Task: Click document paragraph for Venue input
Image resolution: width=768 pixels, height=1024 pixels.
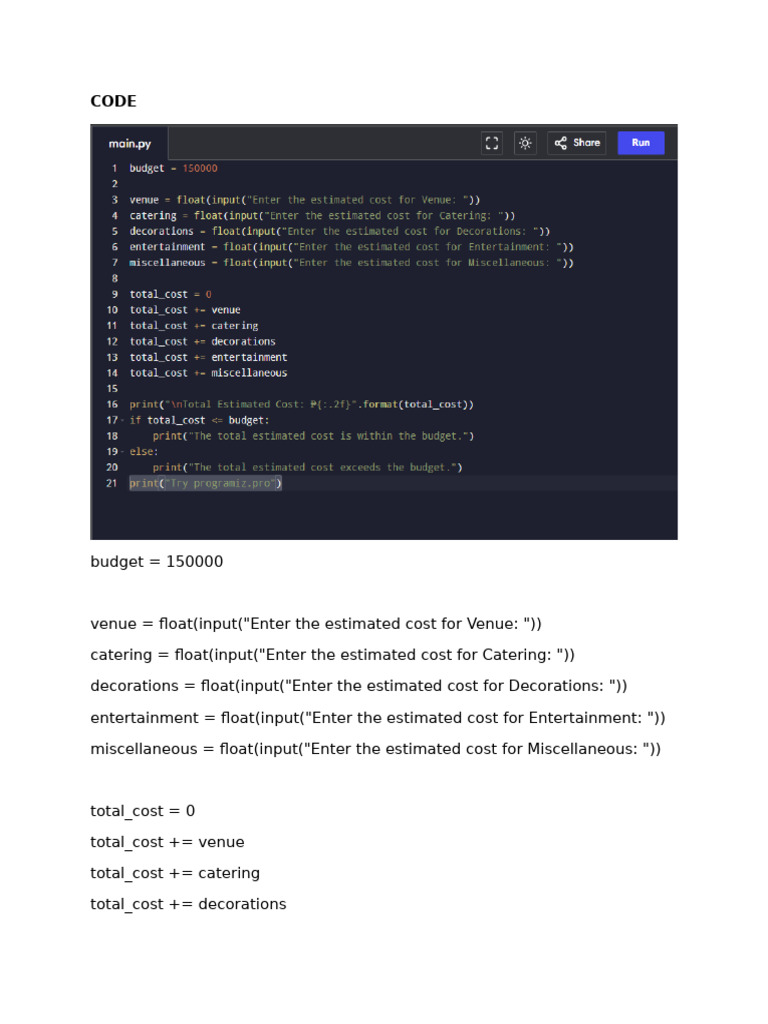Action: (316, 624)
